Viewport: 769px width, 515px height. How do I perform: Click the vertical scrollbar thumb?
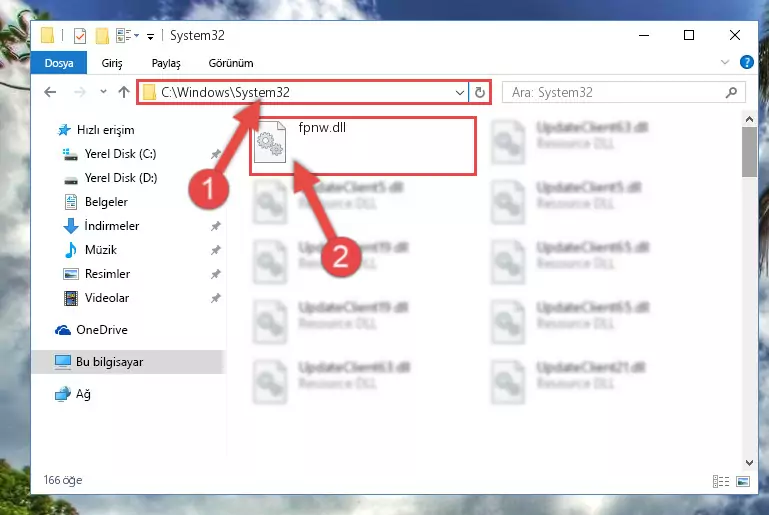click(x=749, y=152)
